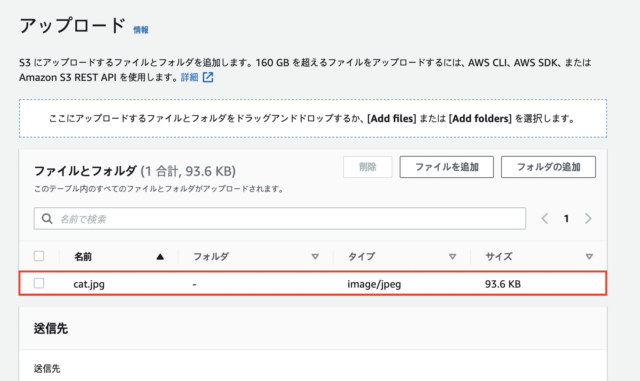Sort by サイズ column arrow
Screen dimensions: 640x381
589,257
